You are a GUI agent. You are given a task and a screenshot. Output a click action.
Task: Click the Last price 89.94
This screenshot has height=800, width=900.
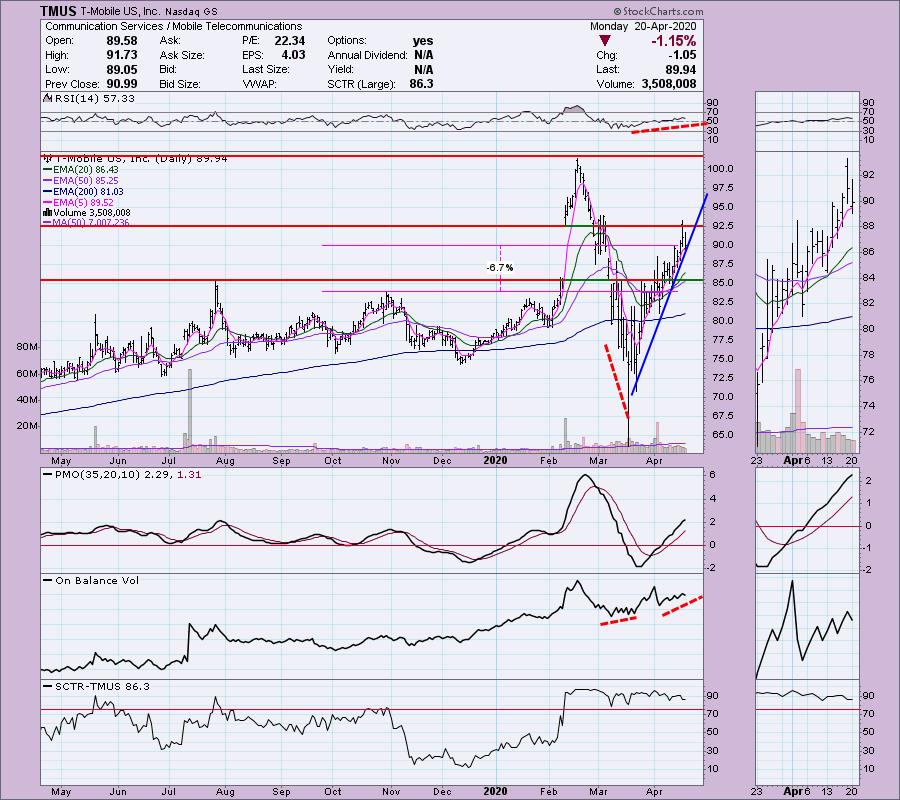pyautogui.click(x=681, y=69)
